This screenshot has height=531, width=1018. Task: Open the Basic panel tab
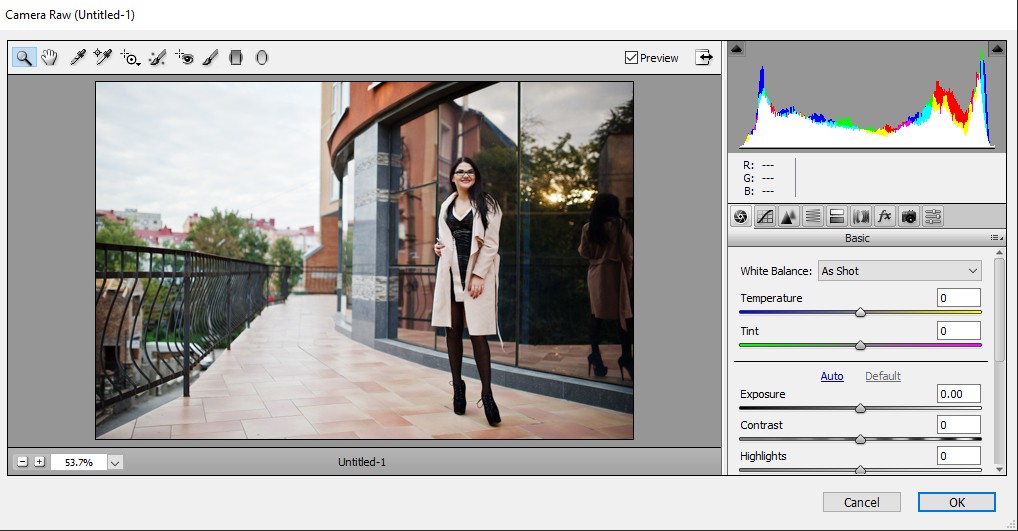[x=741, y=216]
